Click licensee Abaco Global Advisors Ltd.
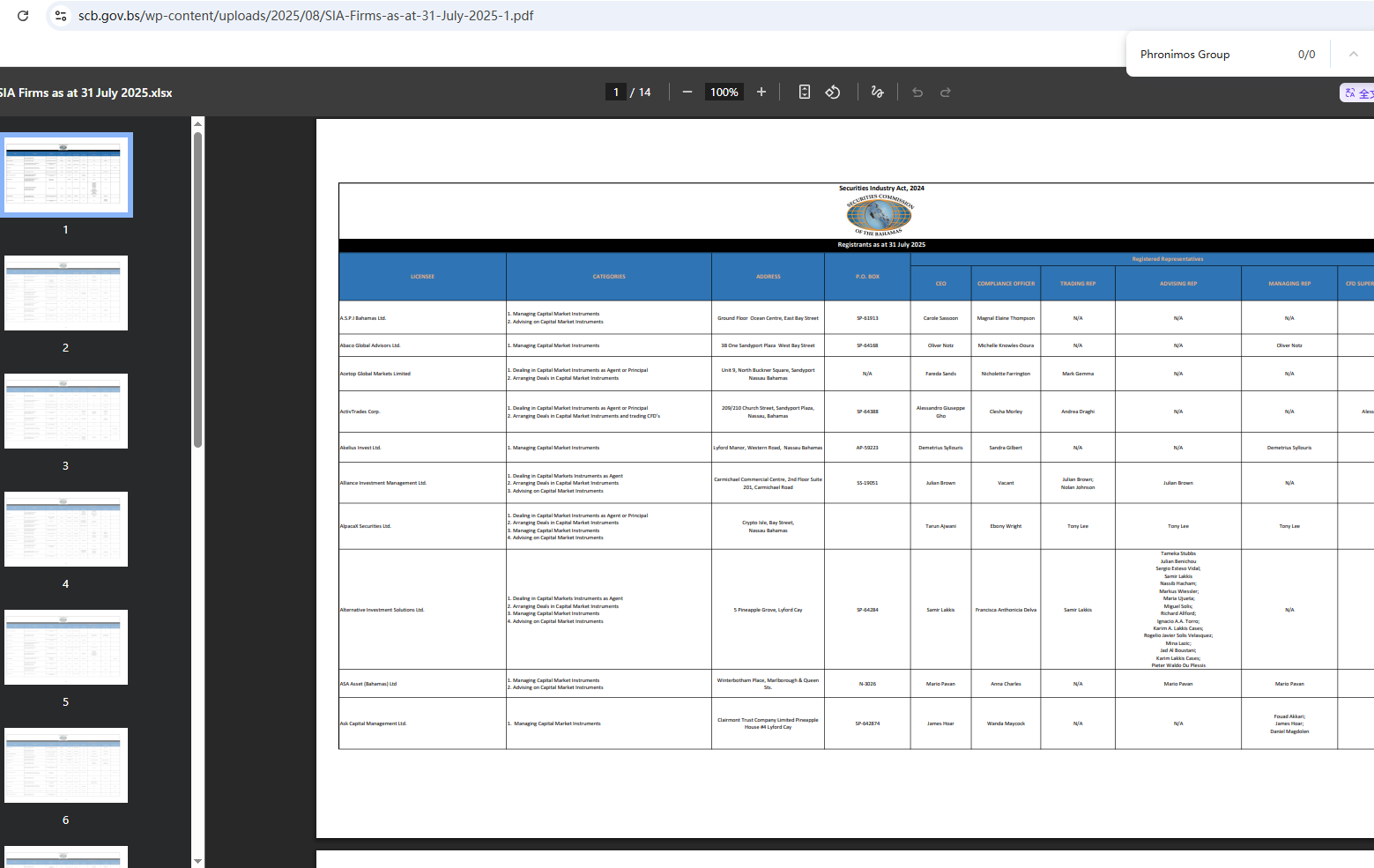Image resolution: width=1374 pixels, height=868 pixels. click(x=370, y=345)
